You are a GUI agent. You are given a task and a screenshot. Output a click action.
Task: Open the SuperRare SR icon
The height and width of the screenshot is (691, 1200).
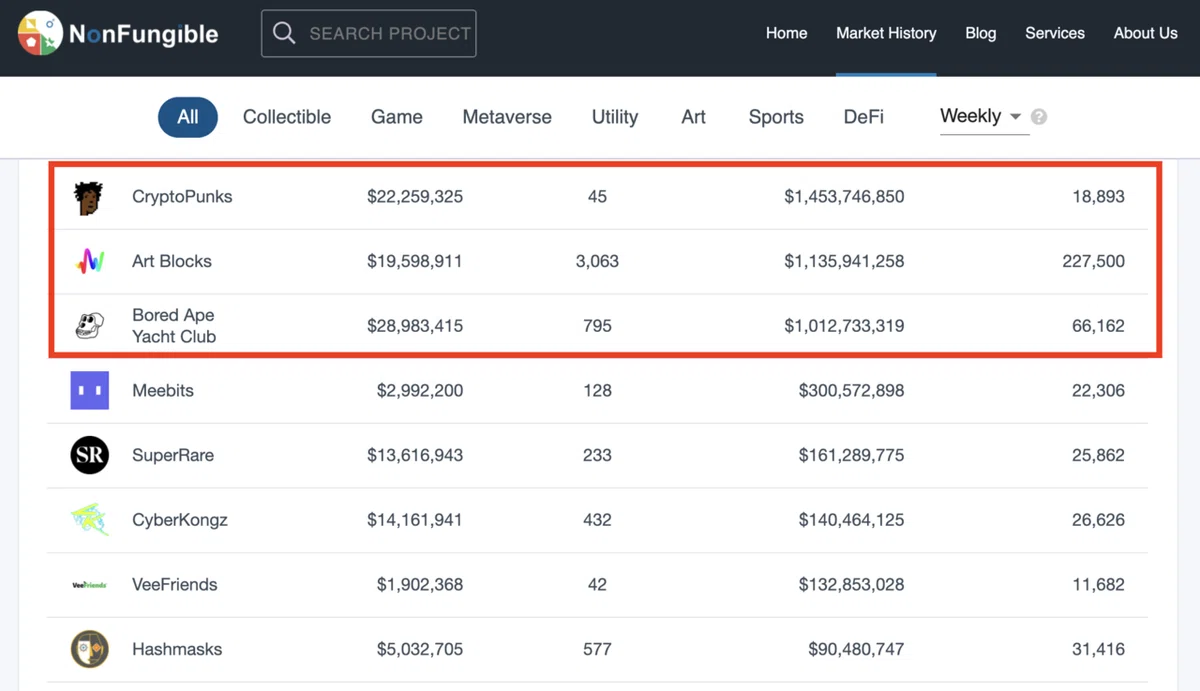(x=89, y=455)
